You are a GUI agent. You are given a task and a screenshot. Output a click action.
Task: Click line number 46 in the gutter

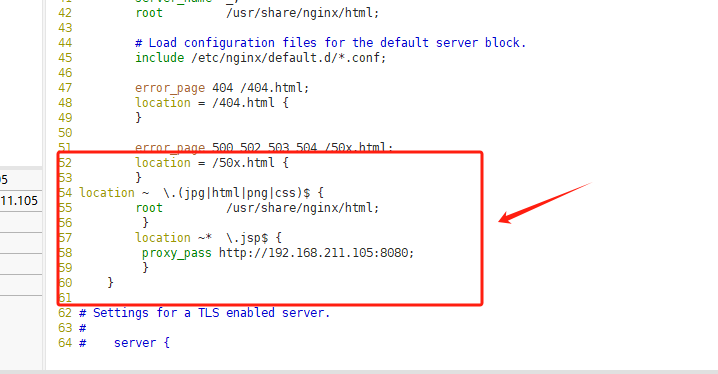[x=65, y=73]
